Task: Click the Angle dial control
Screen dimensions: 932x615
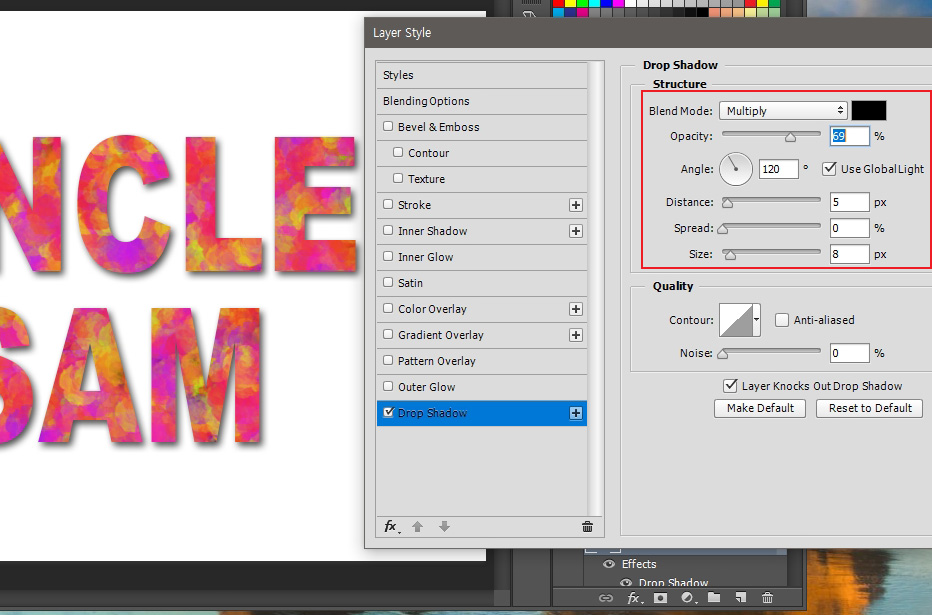Action: tap(736, 169)
